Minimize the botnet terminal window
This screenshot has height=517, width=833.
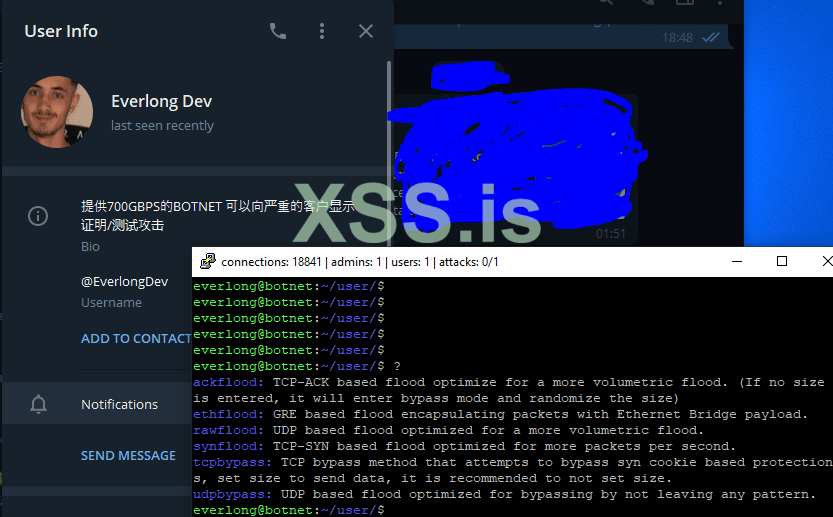[737, 261]
